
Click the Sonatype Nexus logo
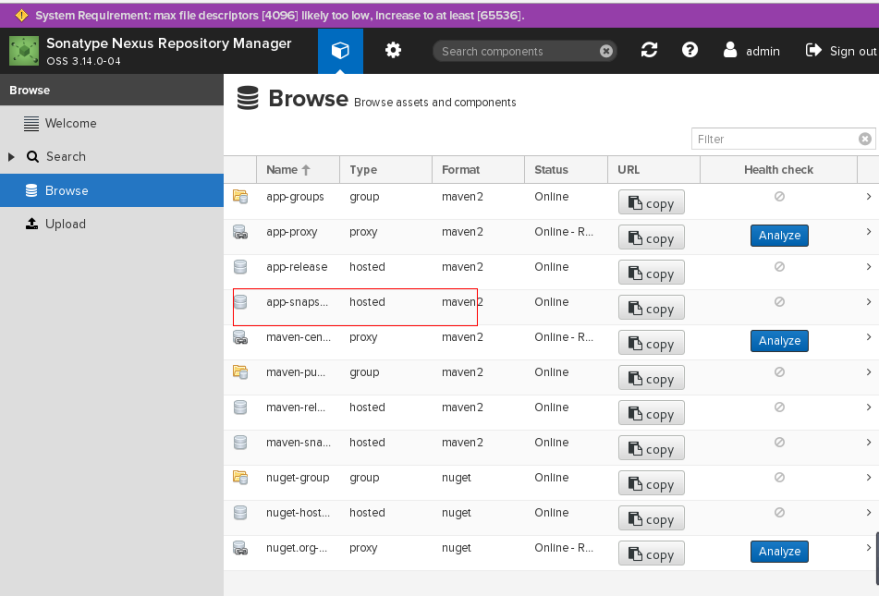23,51
